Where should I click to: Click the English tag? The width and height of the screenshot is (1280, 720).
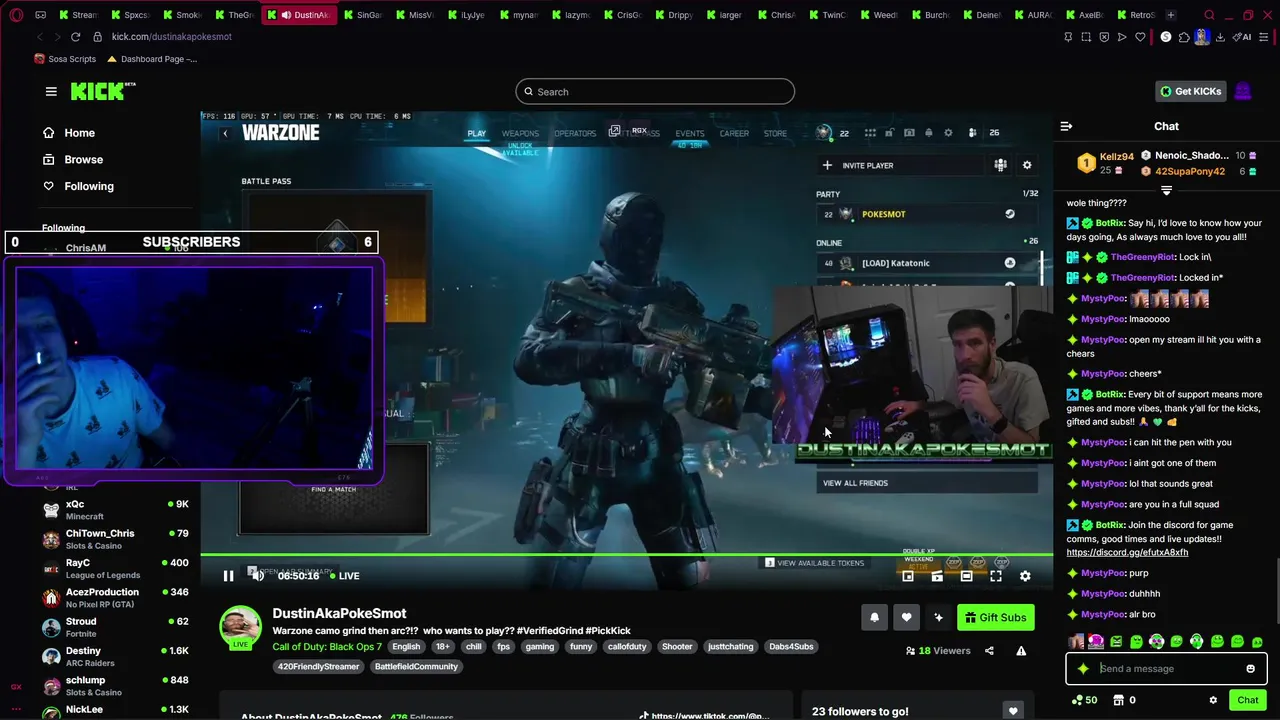406,647
